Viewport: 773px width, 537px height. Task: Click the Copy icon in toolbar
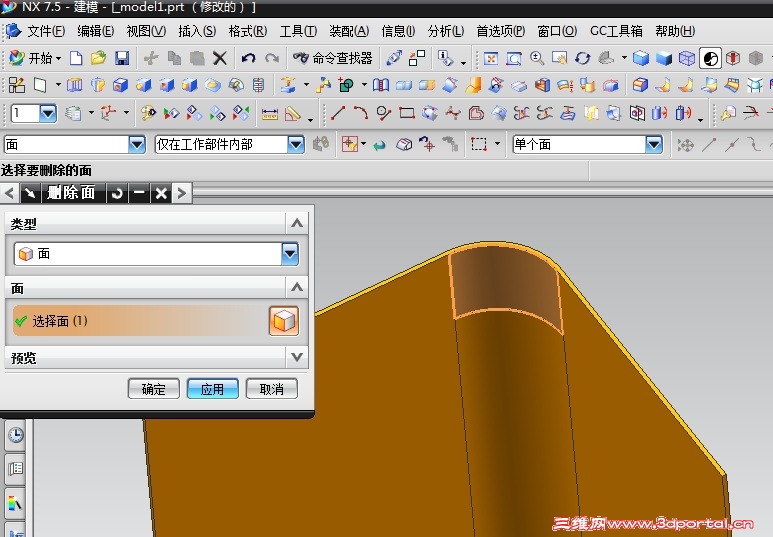coord(174,58)
